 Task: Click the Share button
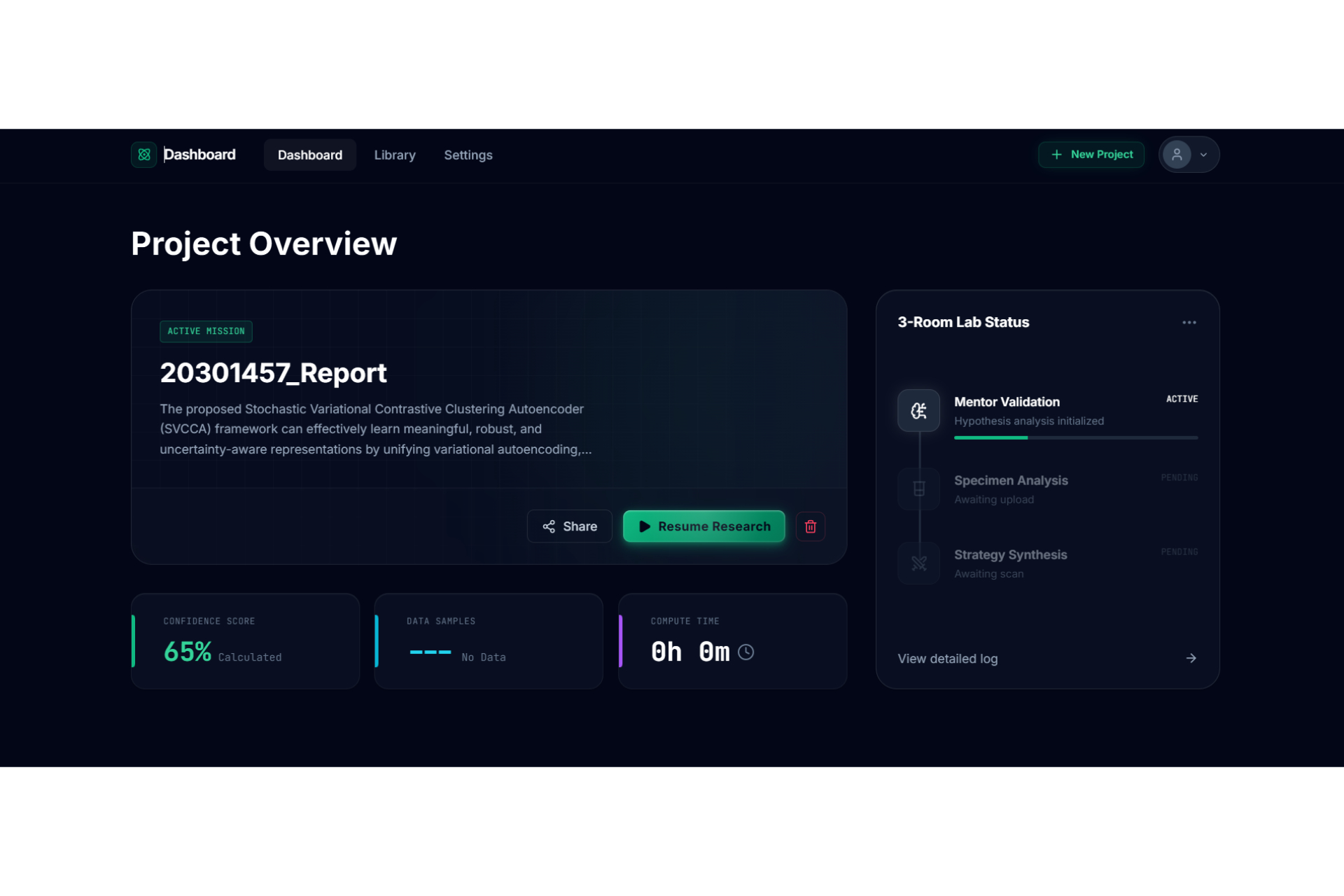click(x=569, y=526)
